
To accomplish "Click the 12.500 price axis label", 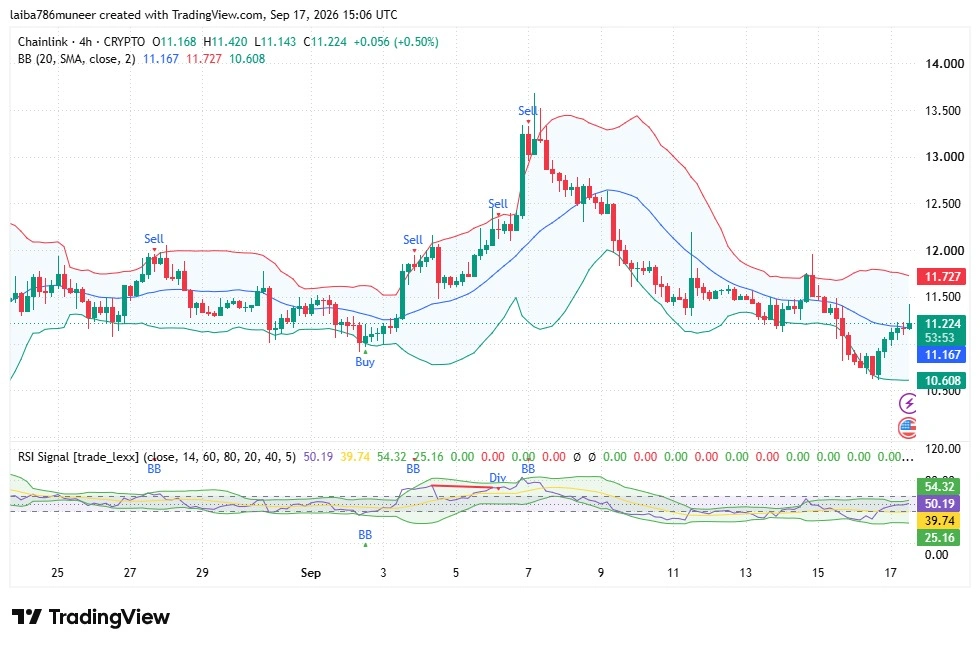I will click(x=944, y=204).
